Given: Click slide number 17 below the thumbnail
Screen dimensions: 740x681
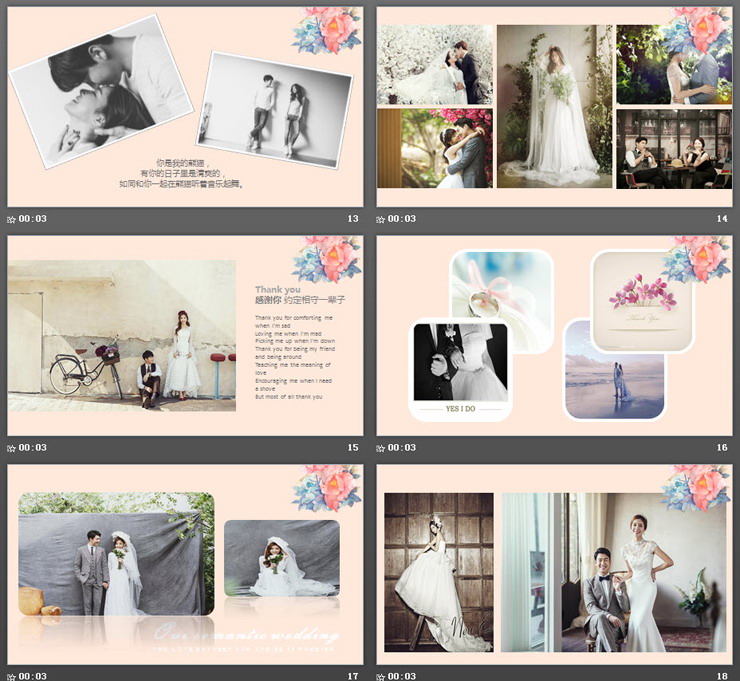Looking at the screenshot, I should (352, 676).
